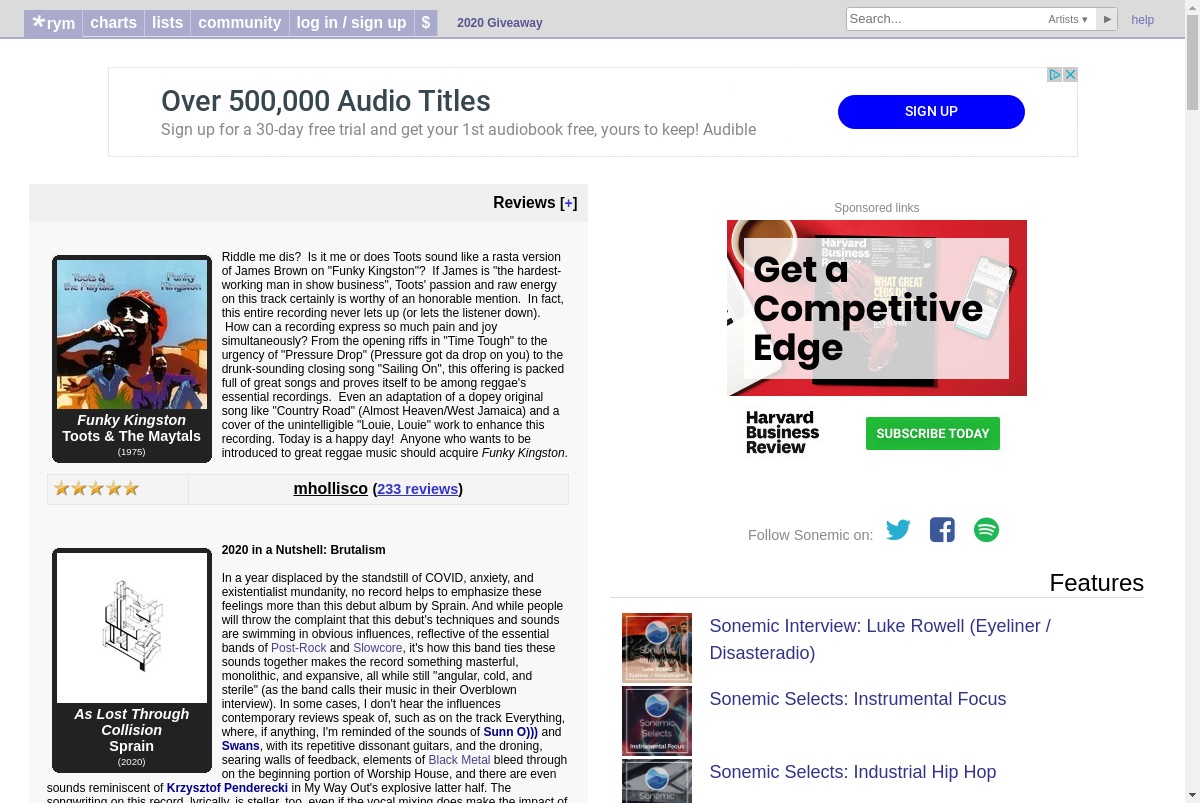Open mhollisco user profile
The image size is (1200, 803).
click(x=330, y=489)
